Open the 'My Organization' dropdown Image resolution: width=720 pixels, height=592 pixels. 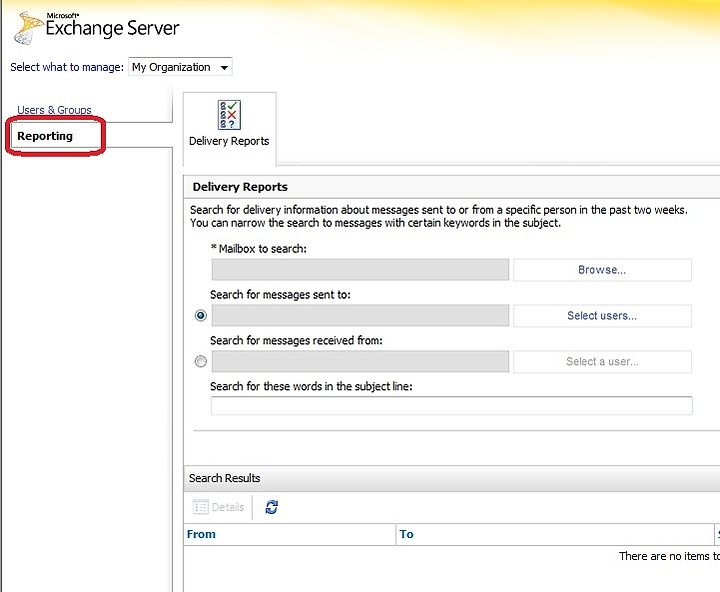(180, 67)
